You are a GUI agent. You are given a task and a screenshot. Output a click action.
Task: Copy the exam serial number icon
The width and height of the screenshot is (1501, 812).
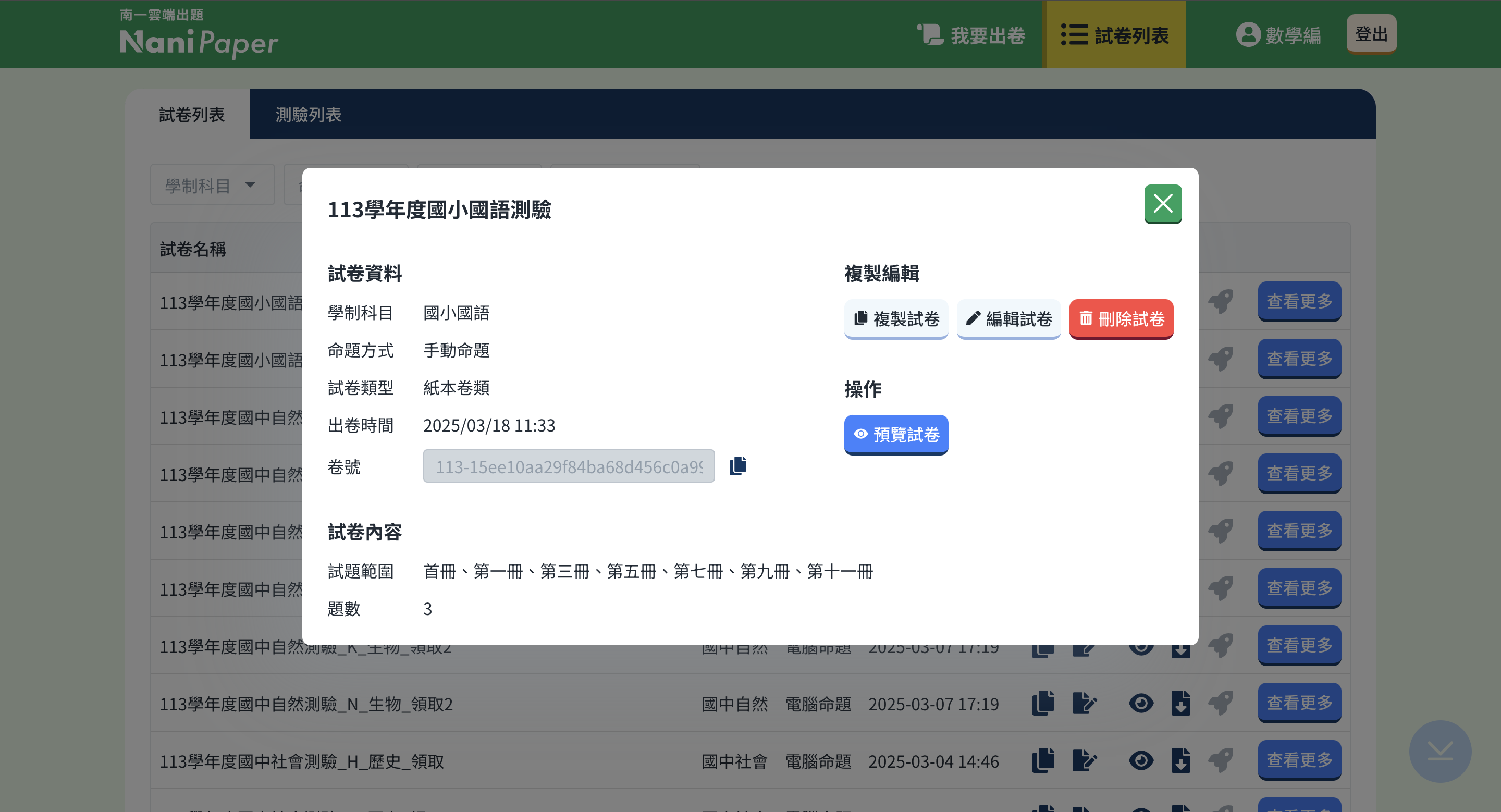737,466
